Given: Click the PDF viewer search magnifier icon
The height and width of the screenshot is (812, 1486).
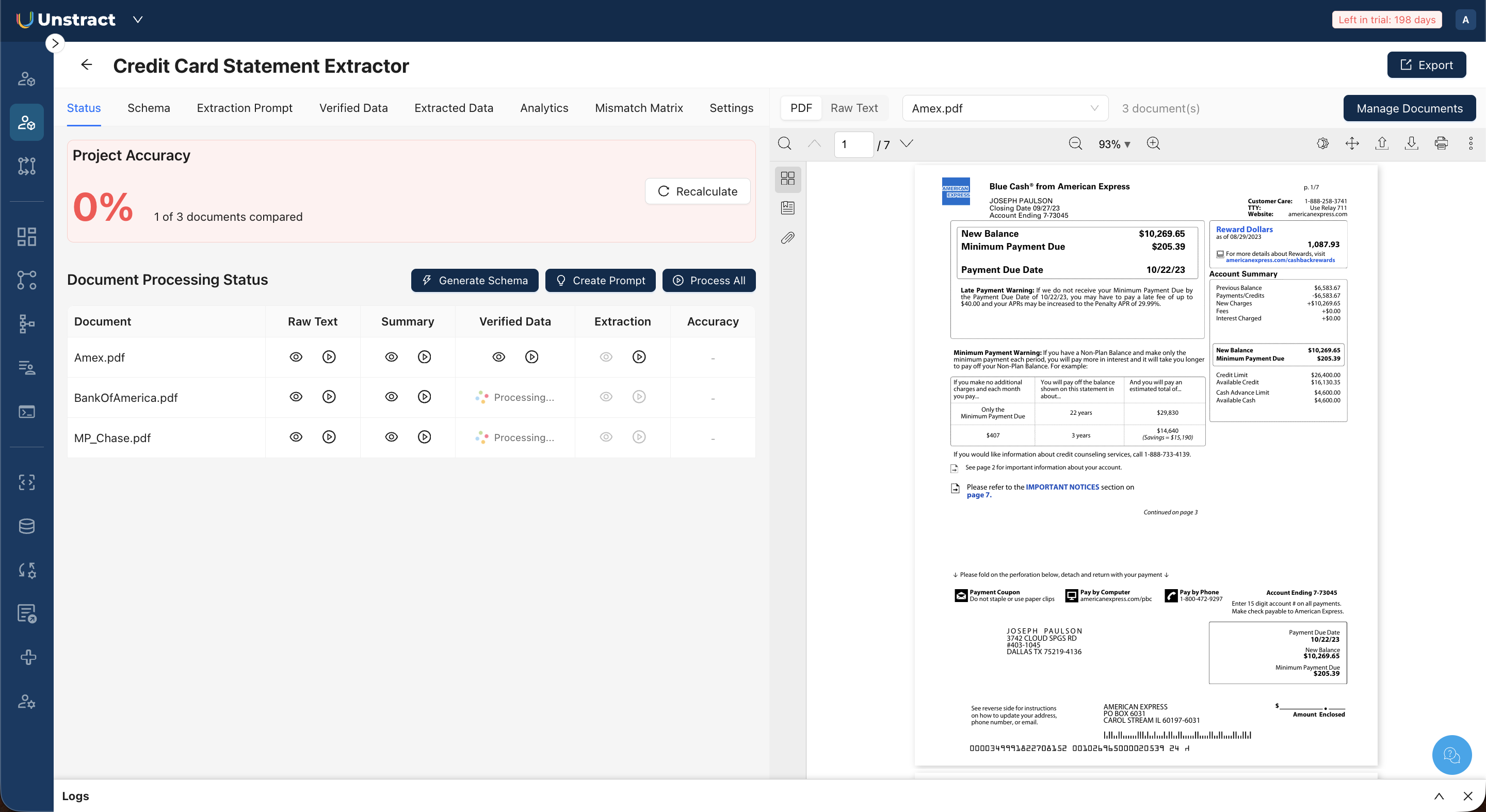Looking at the screenshot, I should pos(784,143).
